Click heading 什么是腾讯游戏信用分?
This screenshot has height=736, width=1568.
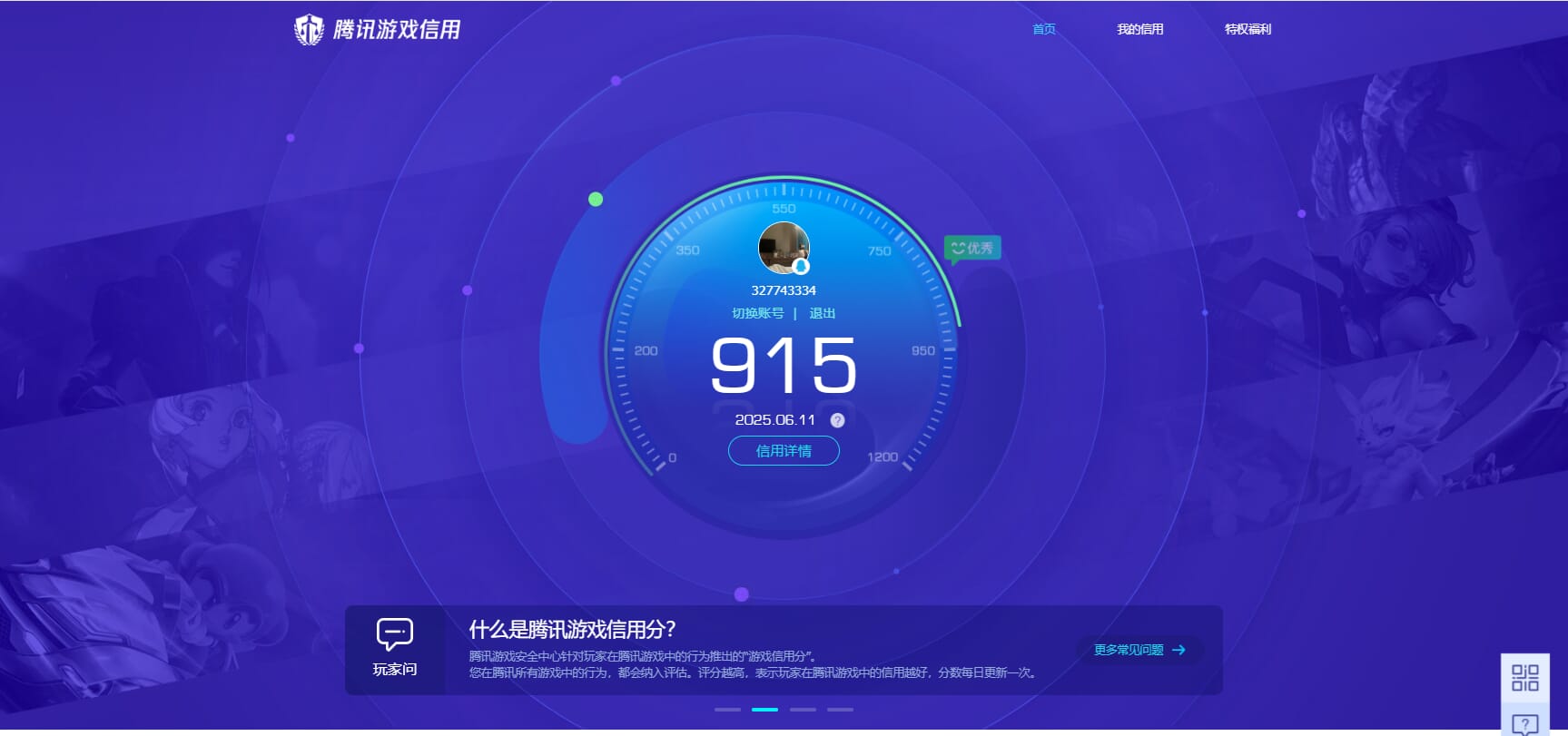click(x=572, y=630)
